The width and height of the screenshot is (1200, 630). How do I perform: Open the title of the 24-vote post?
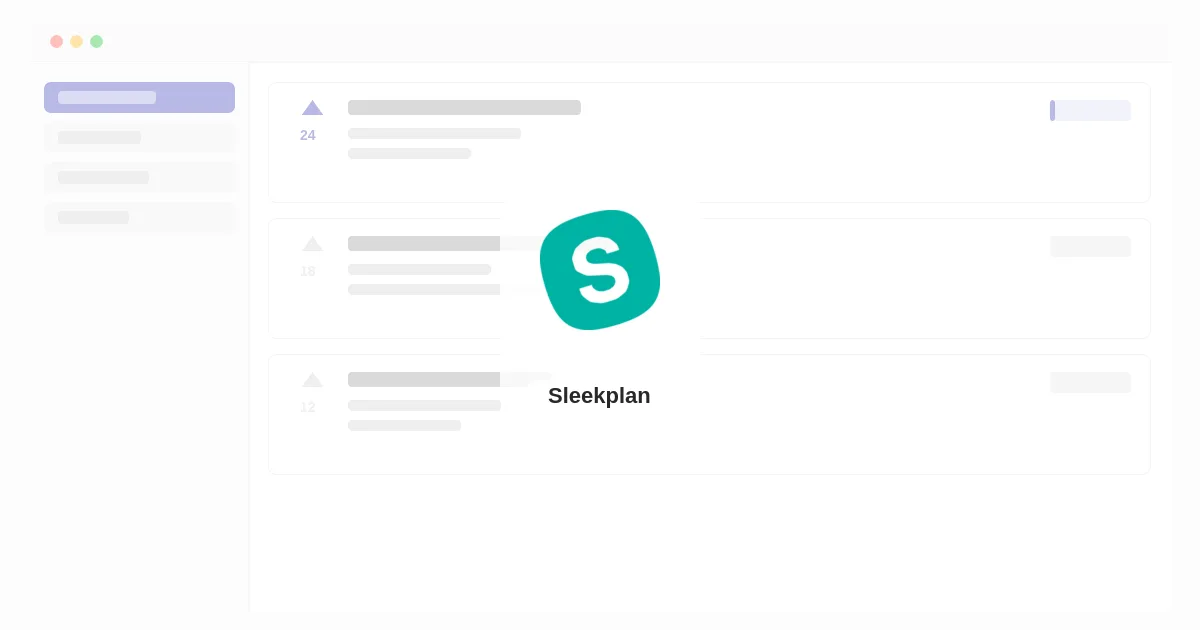(464, 107)
